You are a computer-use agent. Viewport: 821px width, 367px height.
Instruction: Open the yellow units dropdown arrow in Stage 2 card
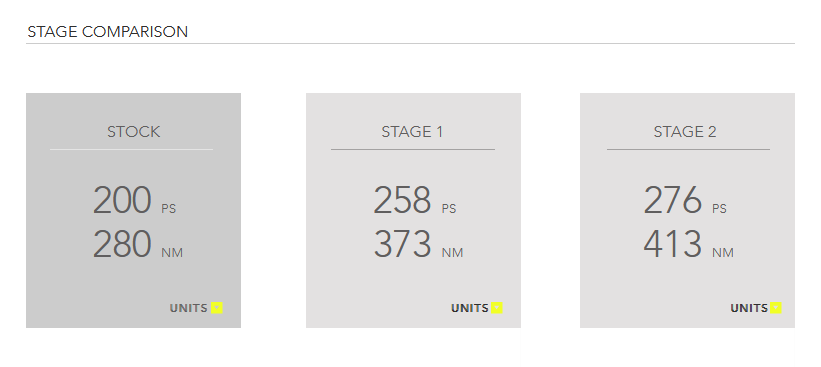(776, 308)
